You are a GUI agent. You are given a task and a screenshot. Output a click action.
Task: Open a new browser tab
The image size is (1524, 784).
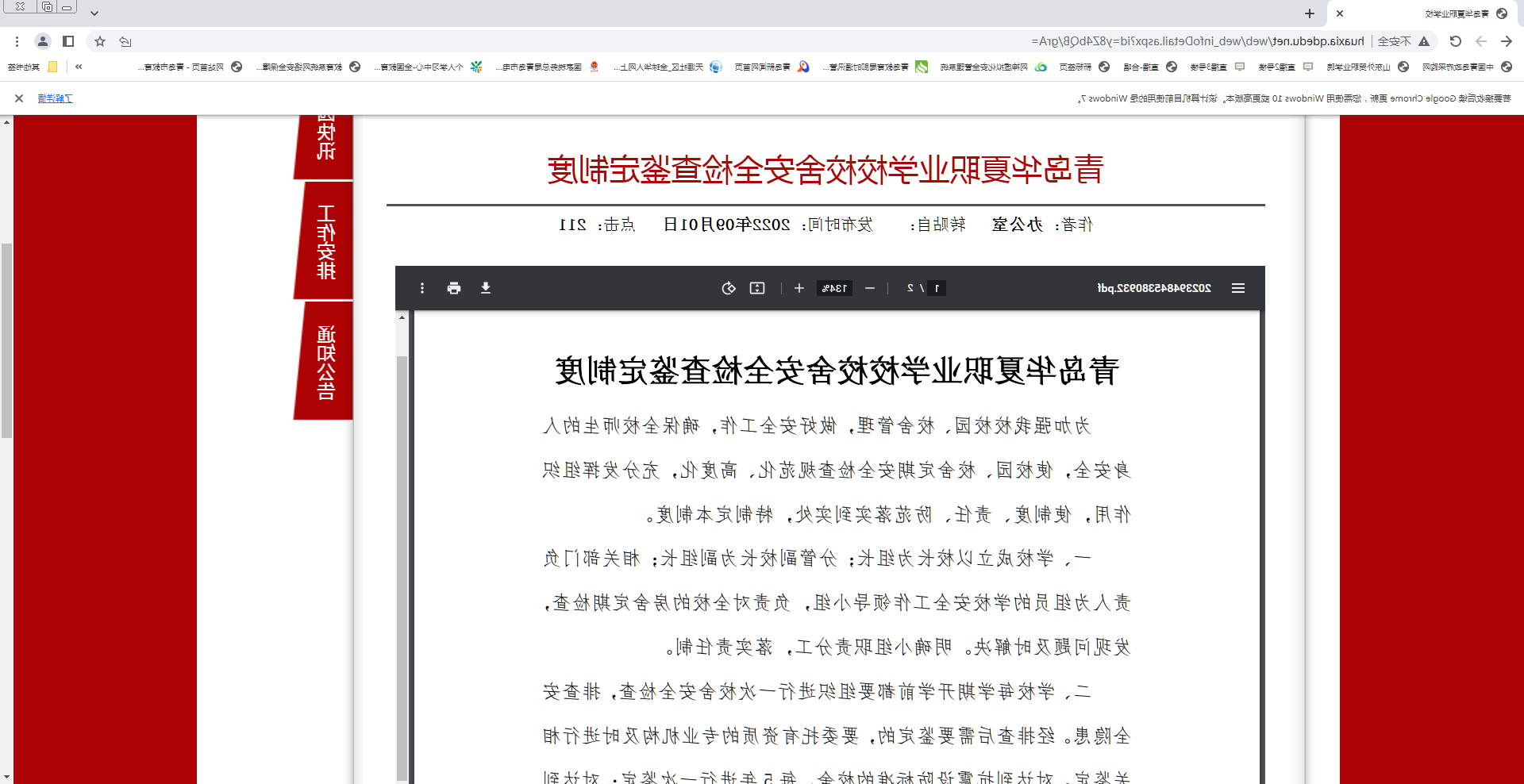[x=1310, y=13]
